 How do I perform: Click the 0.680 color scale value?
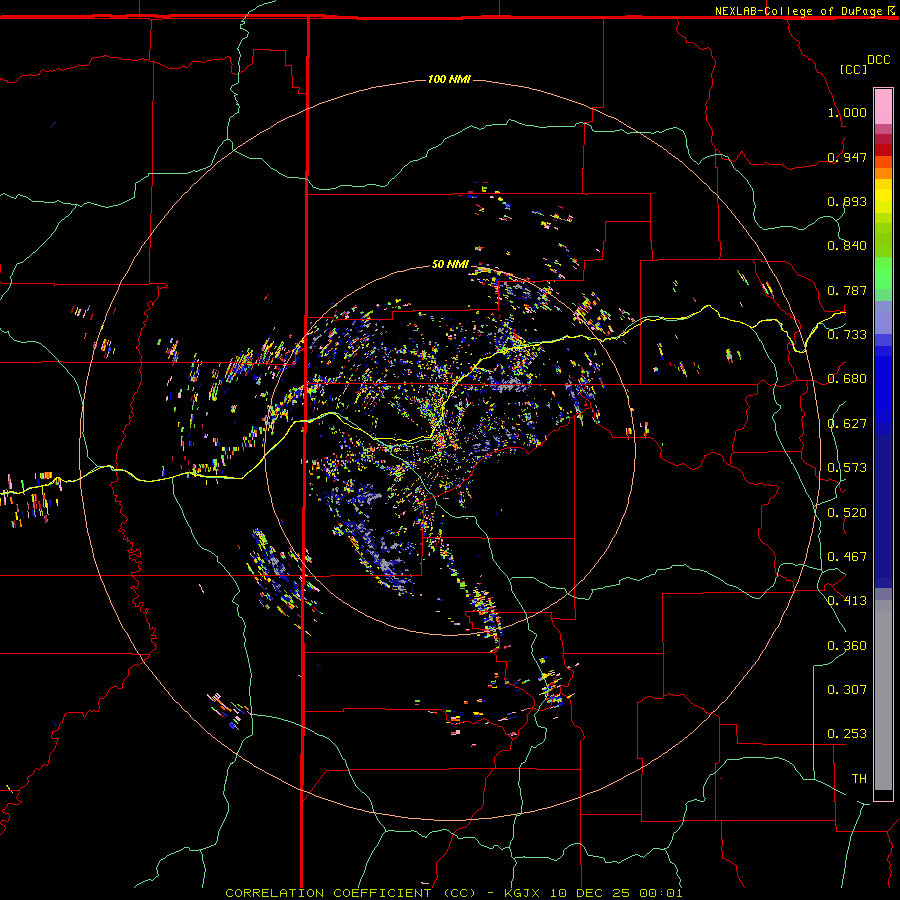(847, 379)
